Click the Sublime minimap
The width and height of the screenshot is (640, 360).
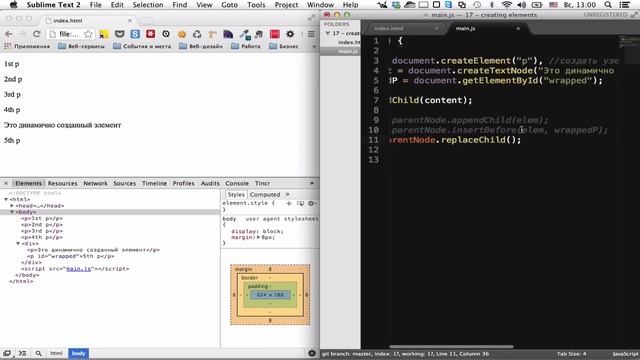[629, 49]
